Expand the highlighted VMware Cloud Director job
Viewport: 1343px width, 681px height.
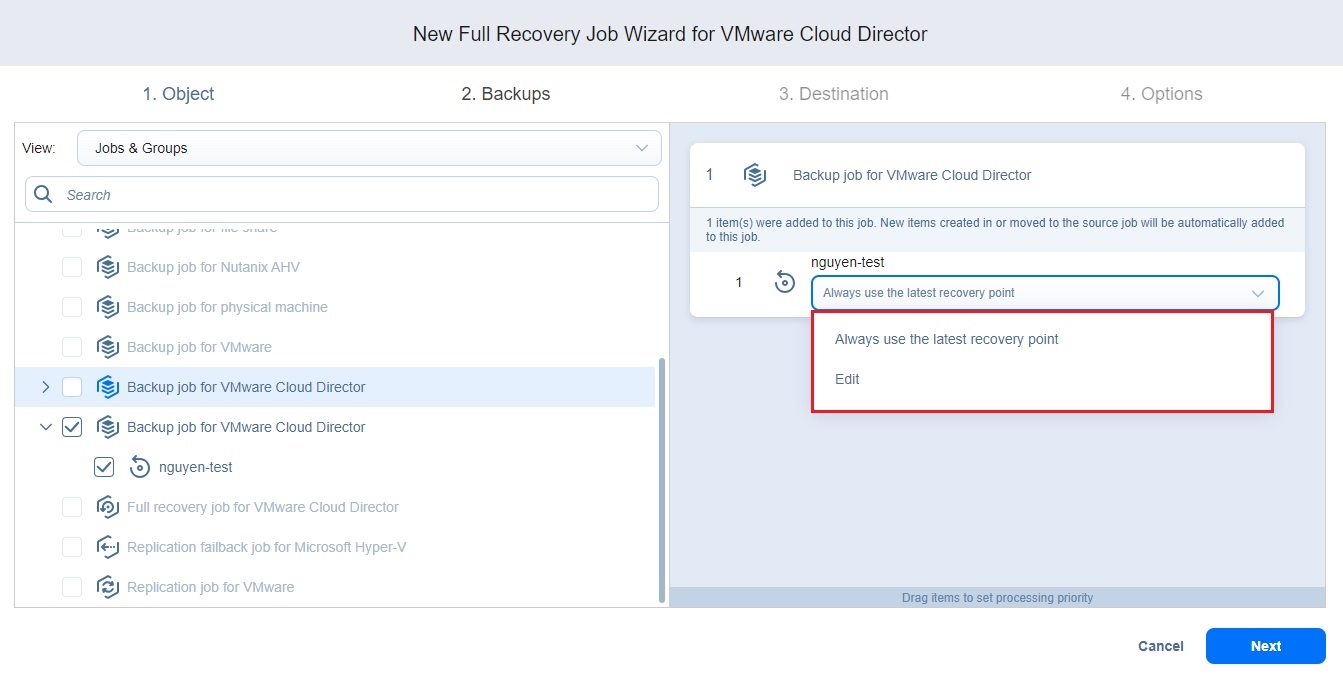(45, 387)
